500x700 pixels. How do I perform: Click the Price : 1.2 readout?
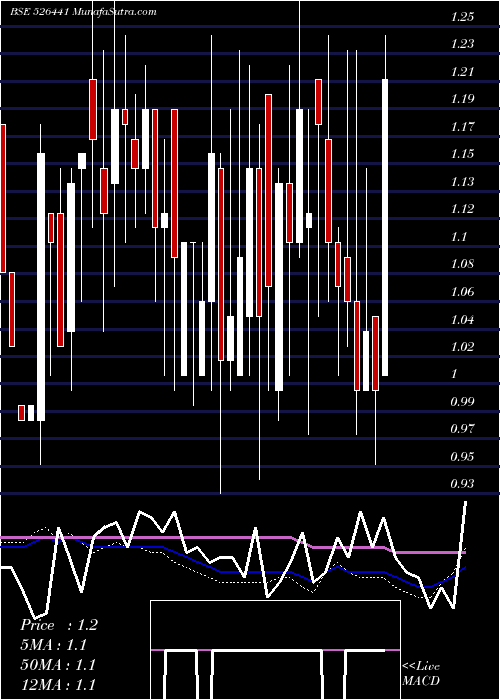point(59,625)
